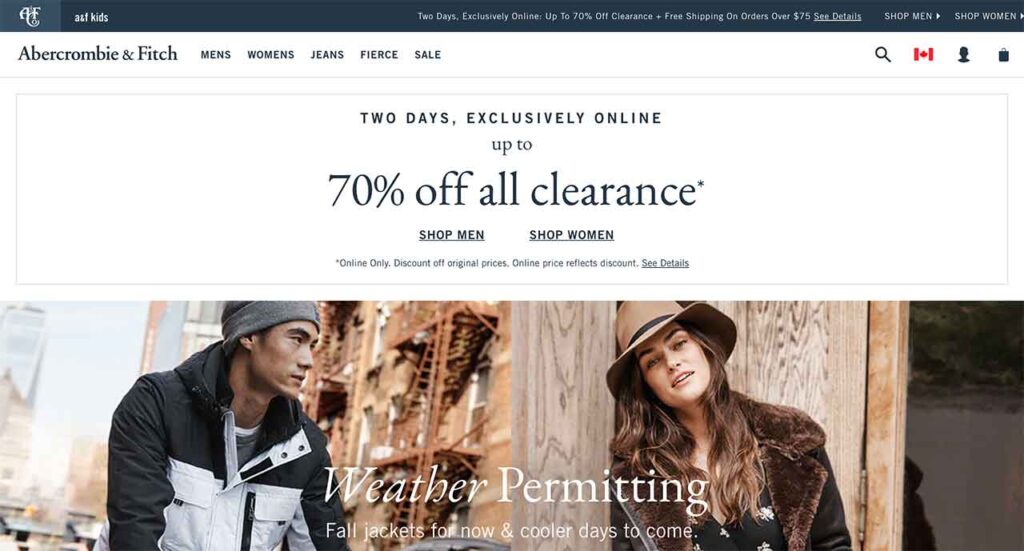Screen dimensions: 1024x551
Task: Open the Weather Permitting jackets hero image
Action: [512, 426]
